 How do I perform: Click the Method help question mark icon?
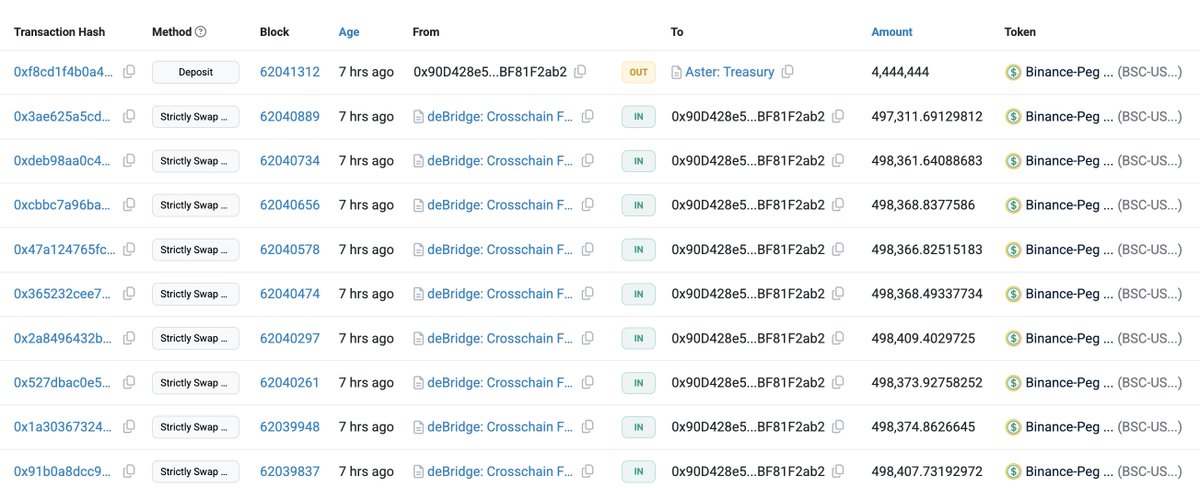coord(201,32)
